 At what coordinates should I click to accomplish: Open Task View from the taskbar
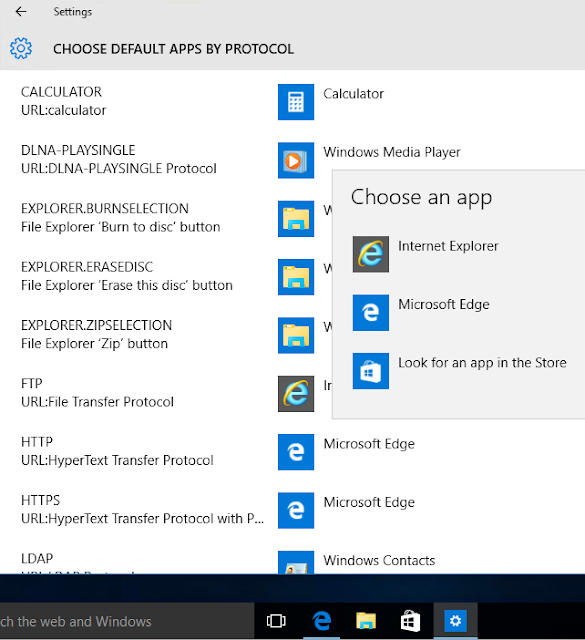(x=276, y=621)
